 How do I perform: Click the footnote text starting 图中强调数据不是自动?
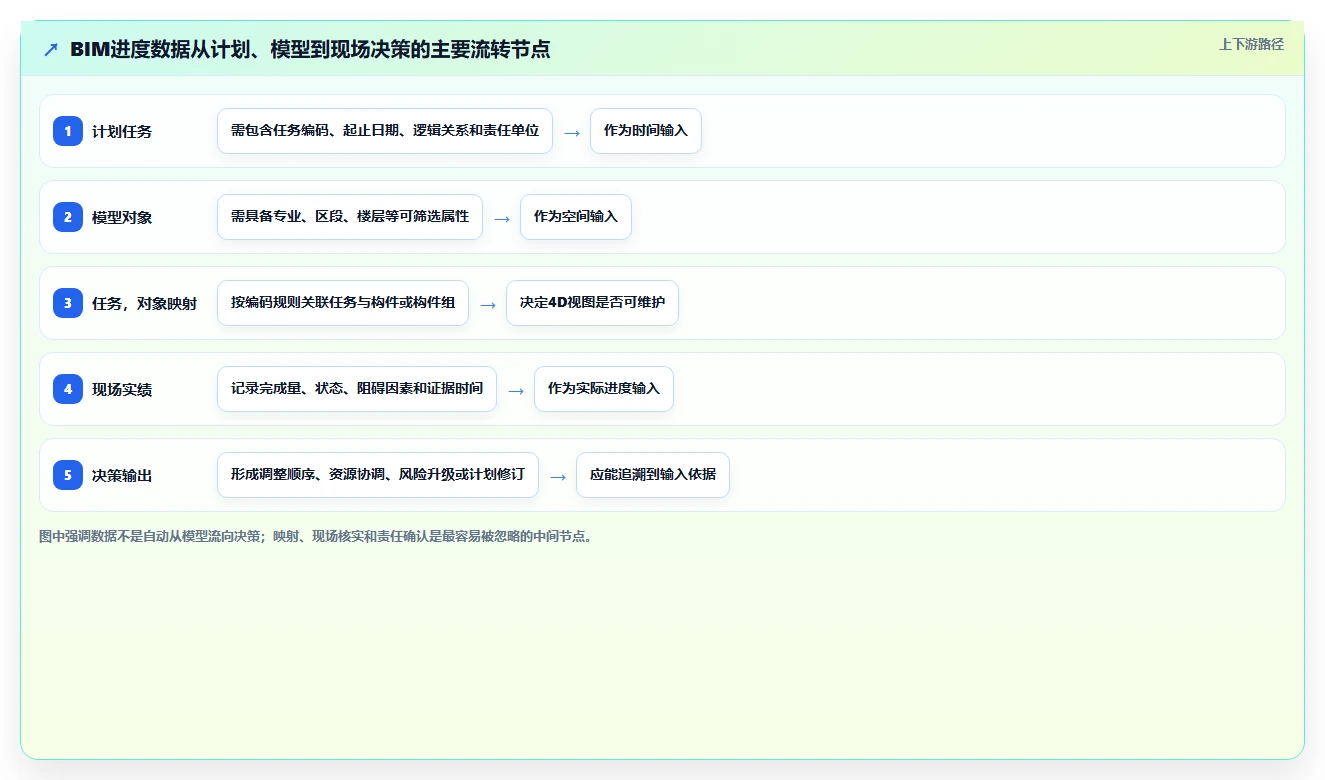pyautogui.click(x=318, y=536)
